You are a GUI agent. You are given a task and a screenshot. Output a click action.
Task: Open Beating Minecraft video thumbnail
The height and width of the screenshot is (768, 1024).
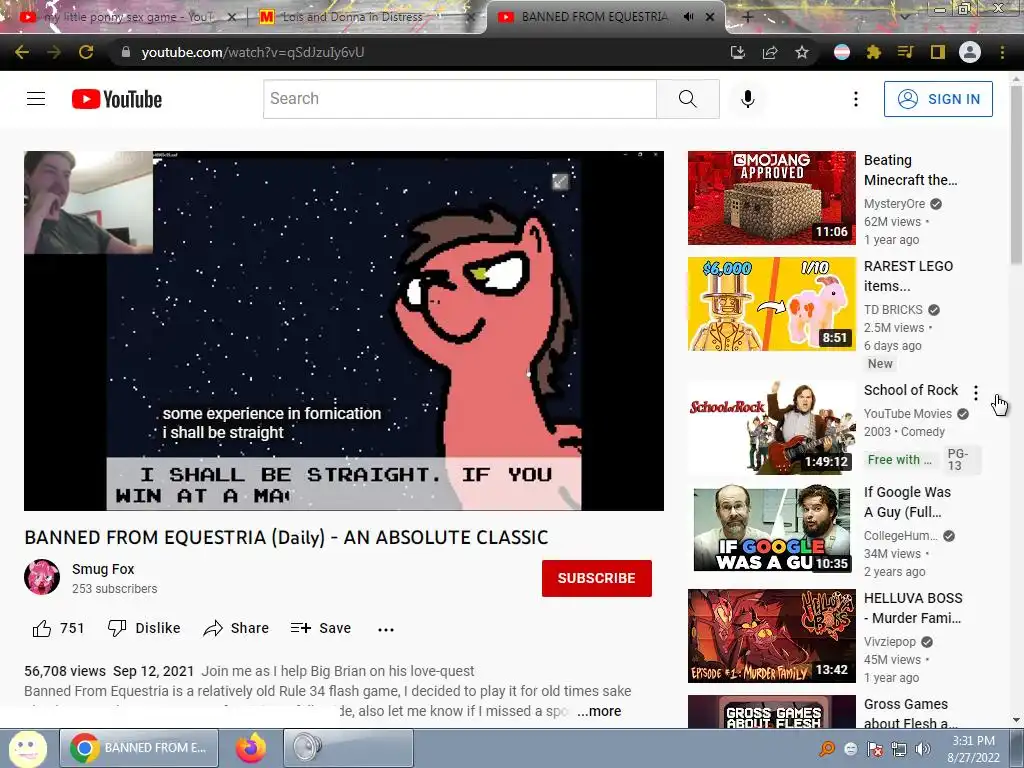[x=771, y=198]
